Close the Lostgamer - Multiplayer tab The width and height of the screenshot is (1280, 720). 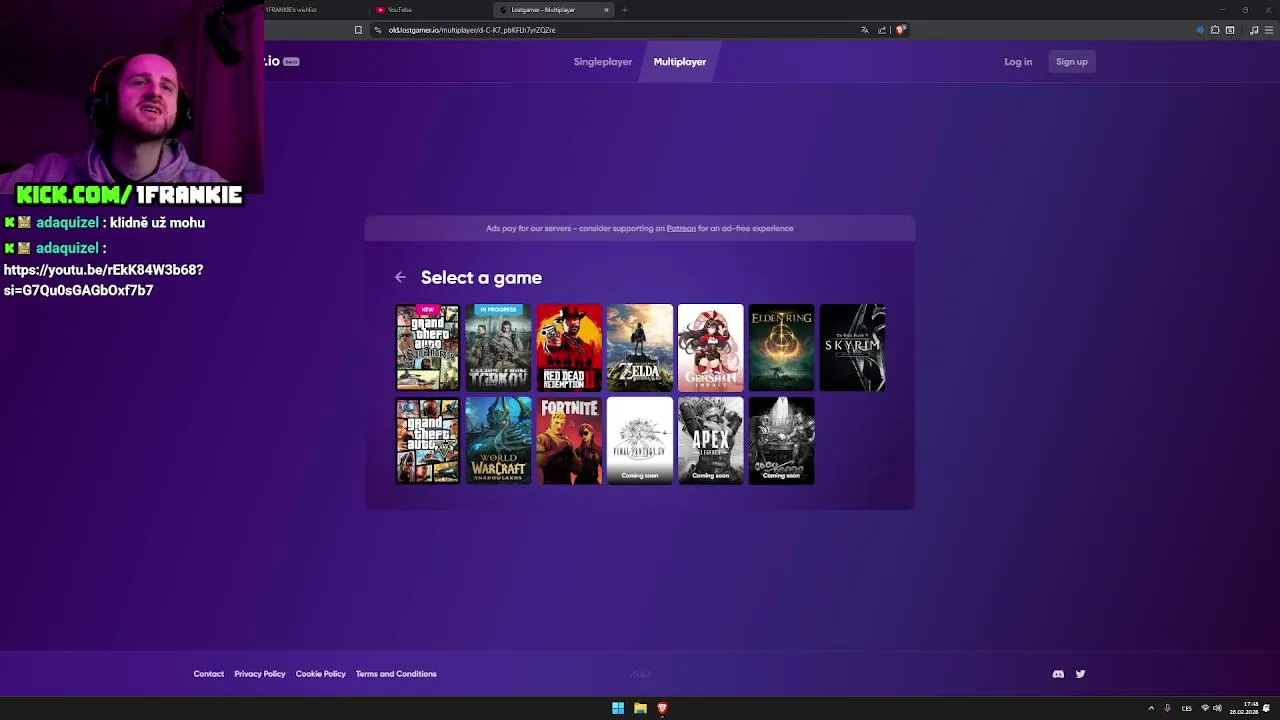click(x=606, y=10)
